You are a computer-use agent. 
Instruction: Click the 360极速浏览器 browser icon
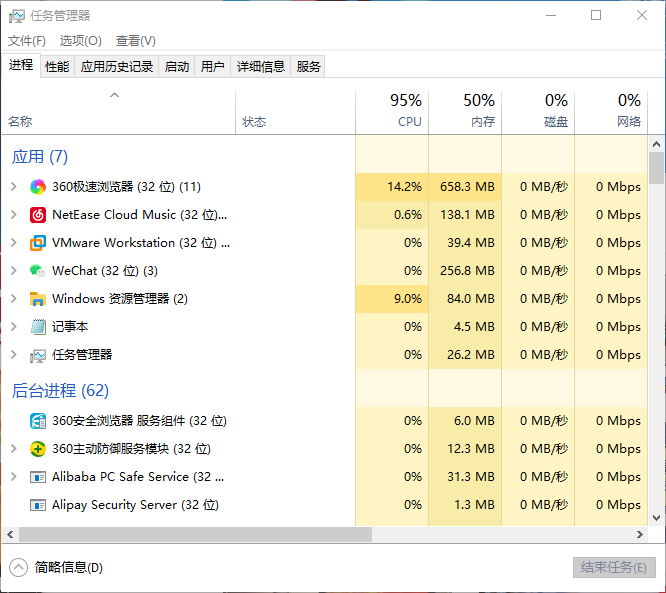click(38, 187)
